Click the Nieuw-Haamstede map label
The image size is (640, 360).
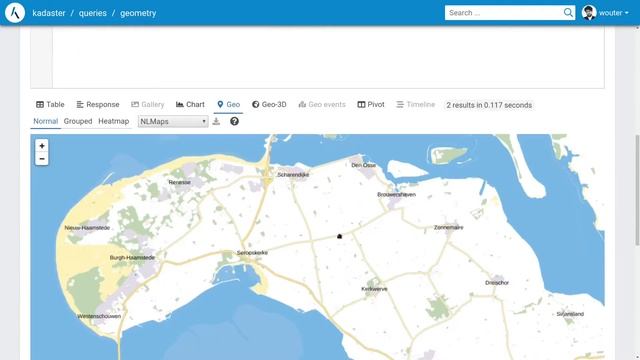pos(87,228)
